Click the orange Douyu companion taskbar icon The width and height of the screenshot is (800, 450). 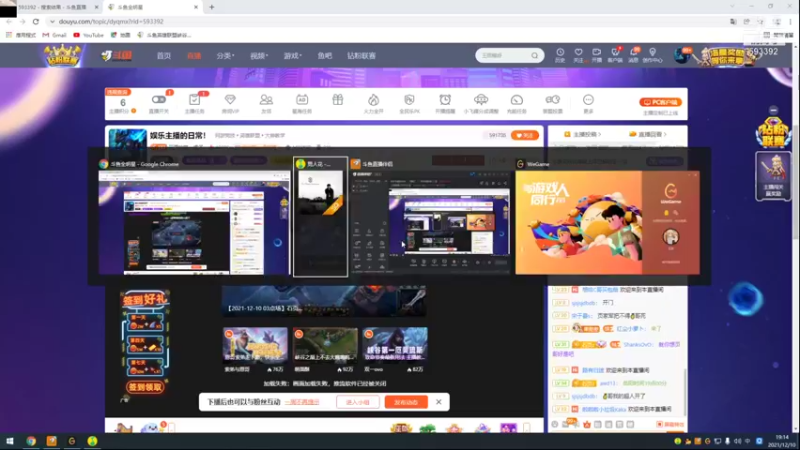pos(52,441)
